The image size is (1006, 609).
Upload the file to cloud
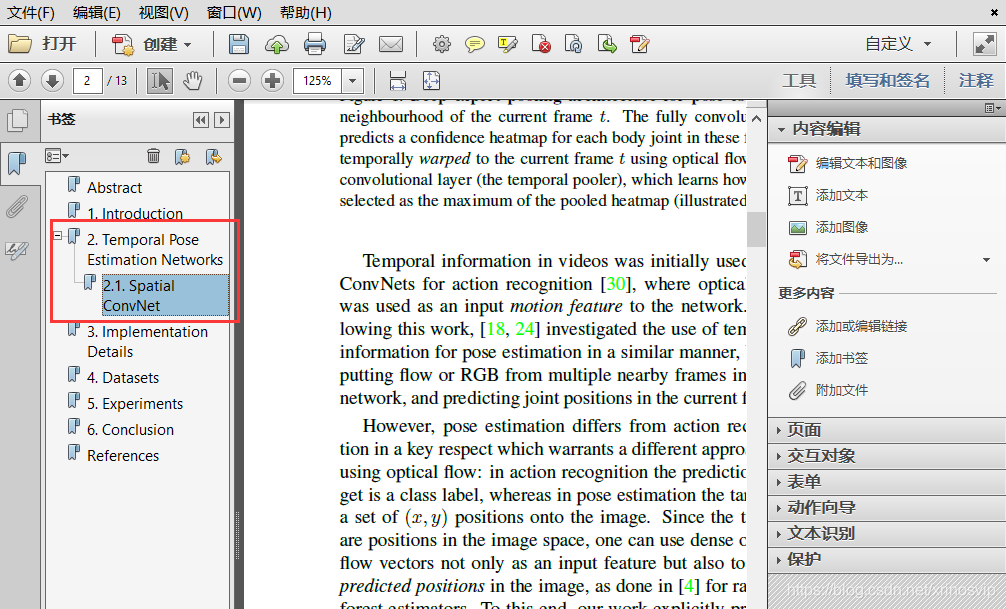pos(277,44)
